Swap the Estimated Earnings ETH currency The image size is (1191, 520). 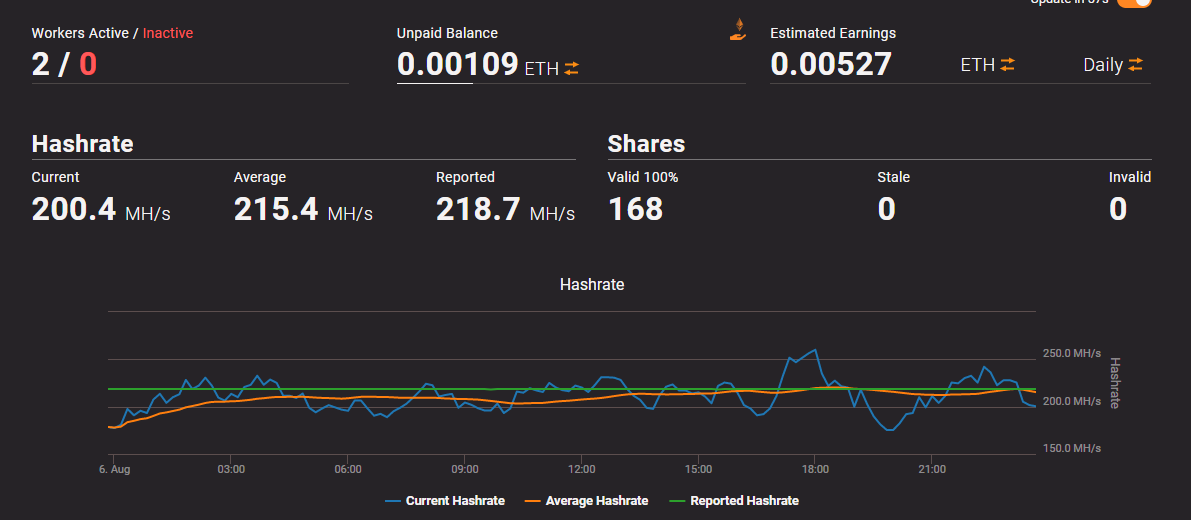(x=1007, y=65)
